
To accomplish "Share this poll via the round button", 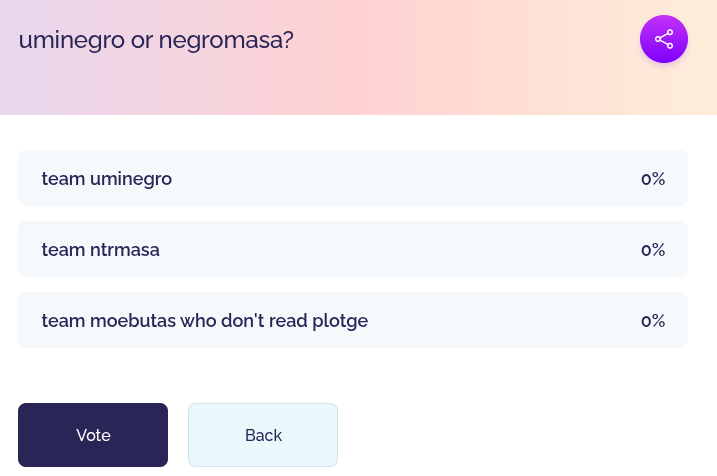I will (x=664, y=39).
